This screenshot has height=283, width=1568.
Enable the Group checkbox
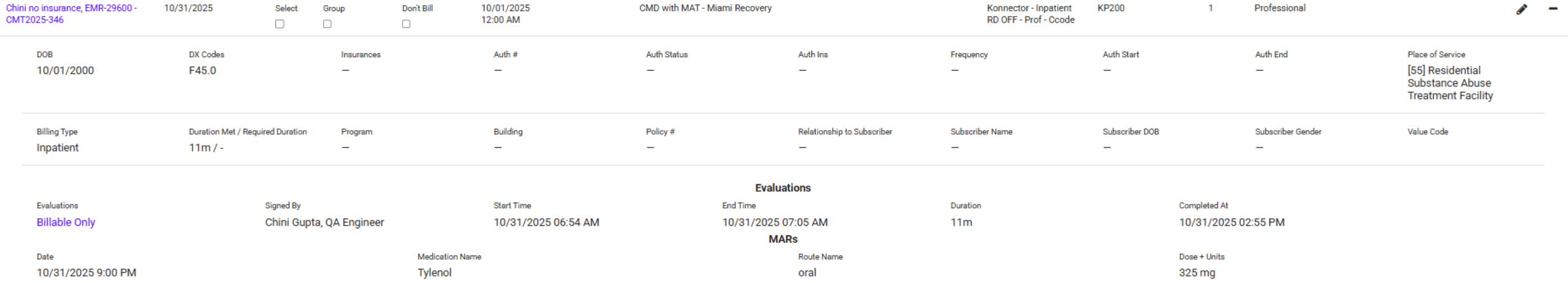pos(327,24)
